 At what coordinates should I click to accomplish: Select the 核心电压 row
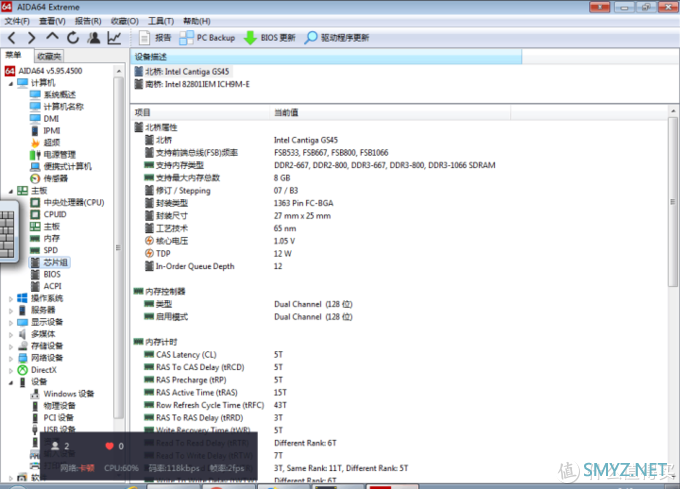220,241
